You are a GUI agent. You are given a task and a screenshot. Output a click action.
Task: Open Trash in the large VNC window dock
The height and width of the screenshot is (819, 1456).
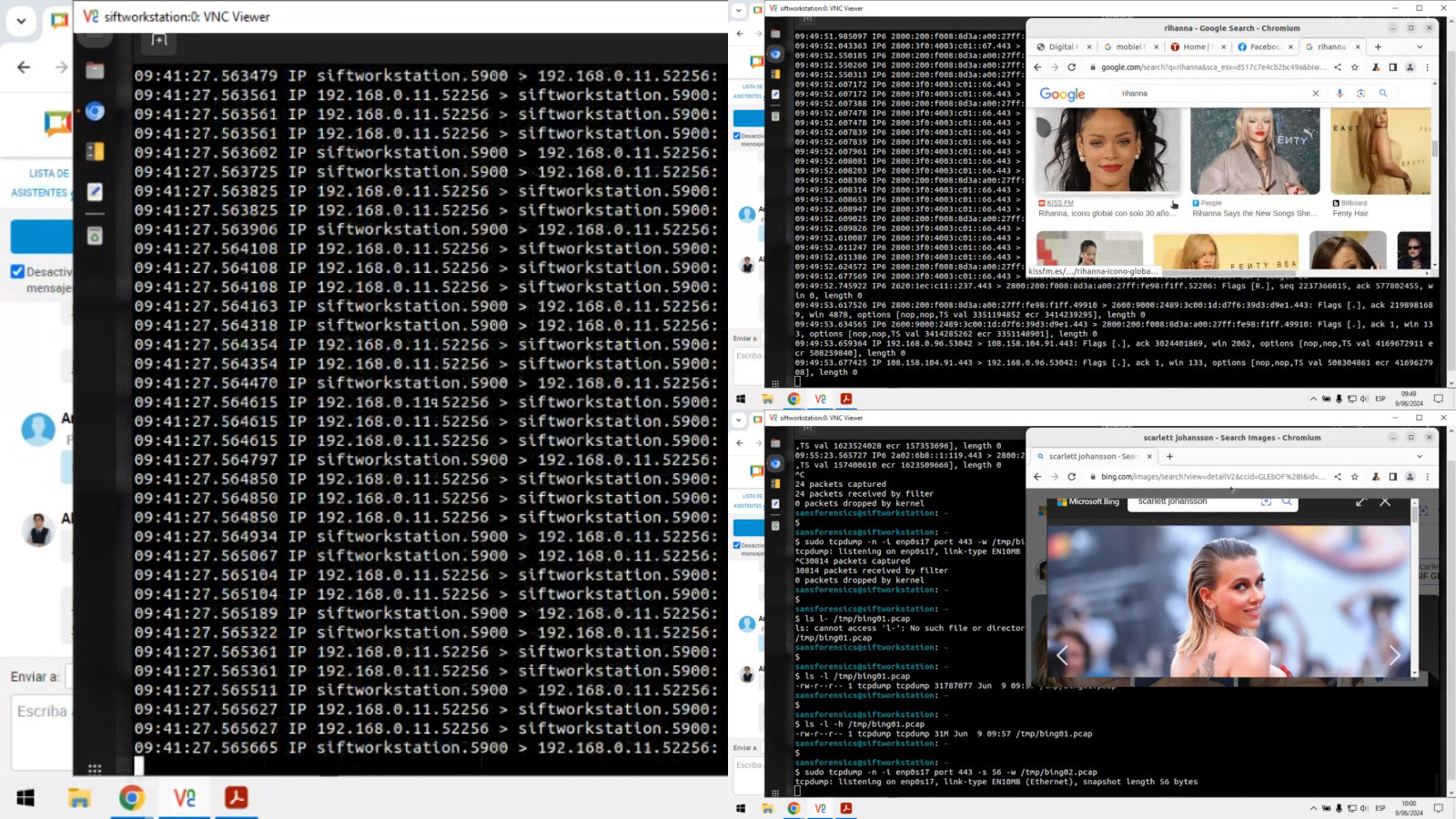point(95,237)
